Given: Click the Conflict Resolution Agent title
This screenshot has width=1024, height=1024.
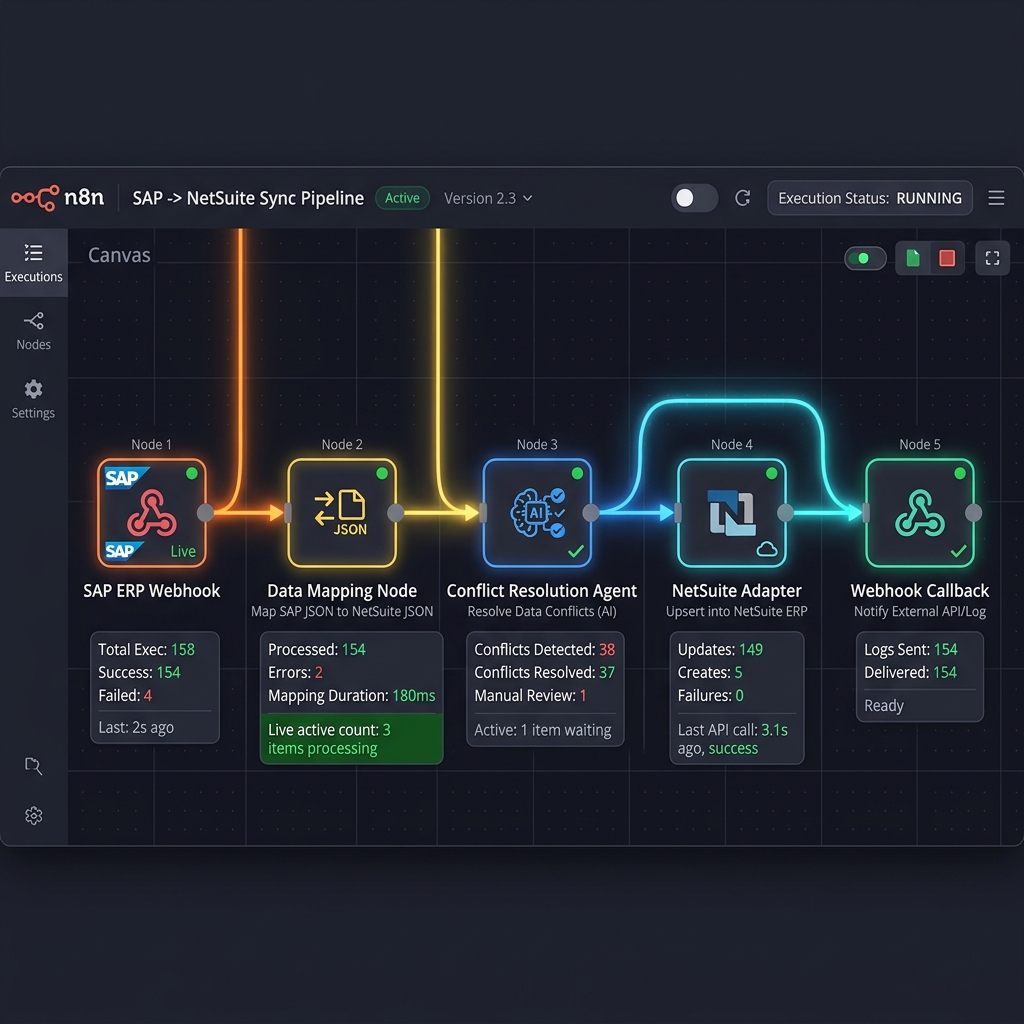Looking at the screenshot, I should [x=541, y=590].
